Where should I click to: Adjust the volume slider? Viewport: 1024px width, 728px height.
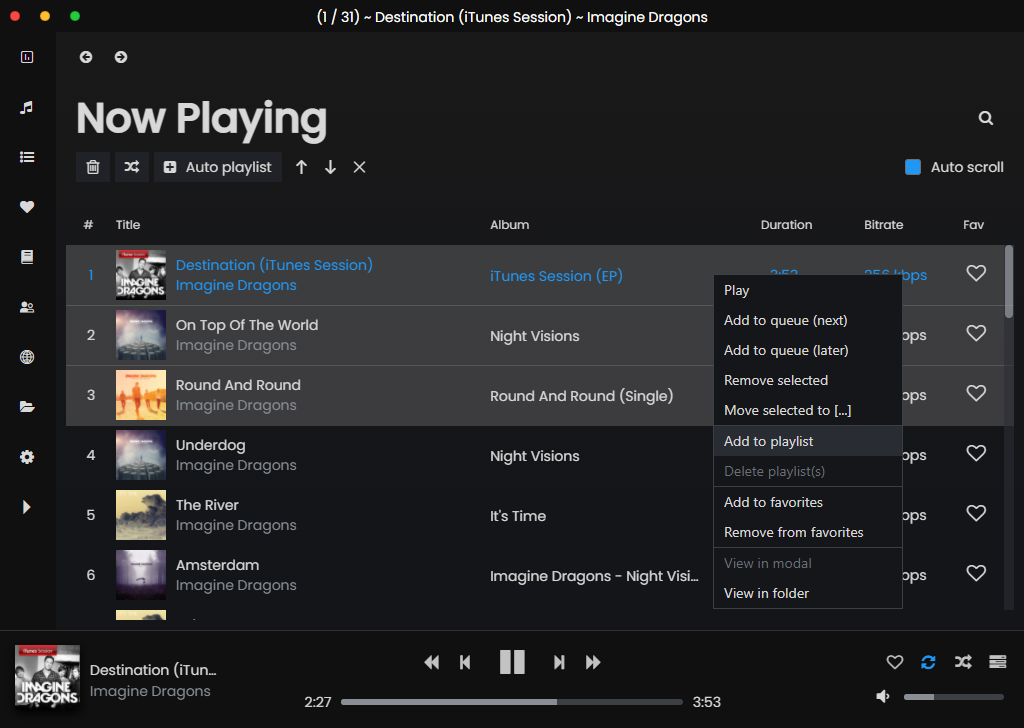953,697
